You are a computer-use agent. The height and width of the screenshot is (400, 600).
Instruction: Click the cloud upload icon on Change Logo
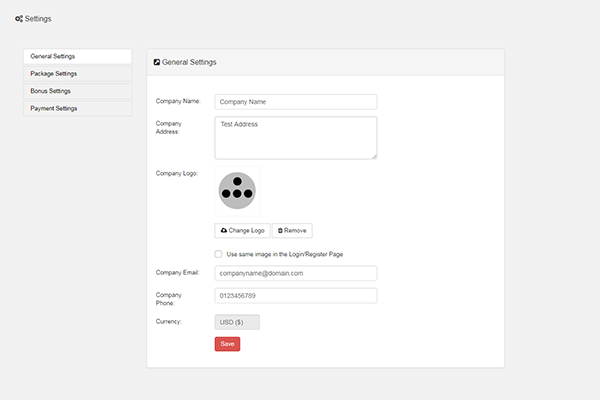(224, 230)
